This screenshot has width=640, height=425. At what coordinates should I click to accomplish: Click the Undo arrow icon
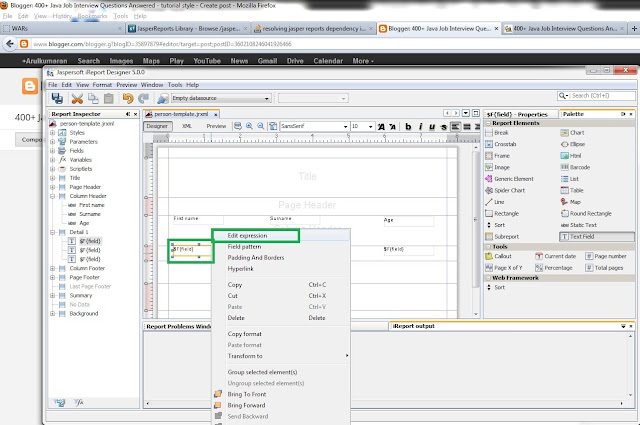click(128, 98)
